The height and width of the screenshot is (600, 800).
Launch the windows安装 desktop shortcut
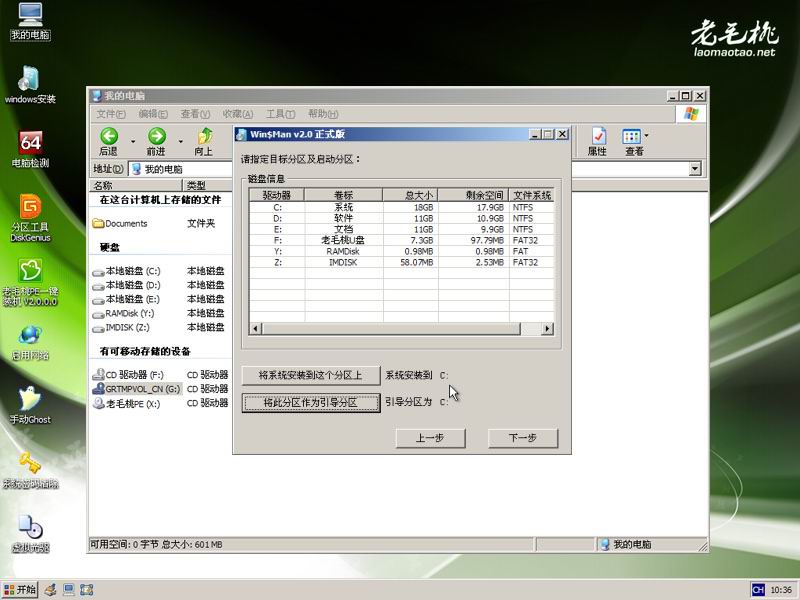click(30, 85)
